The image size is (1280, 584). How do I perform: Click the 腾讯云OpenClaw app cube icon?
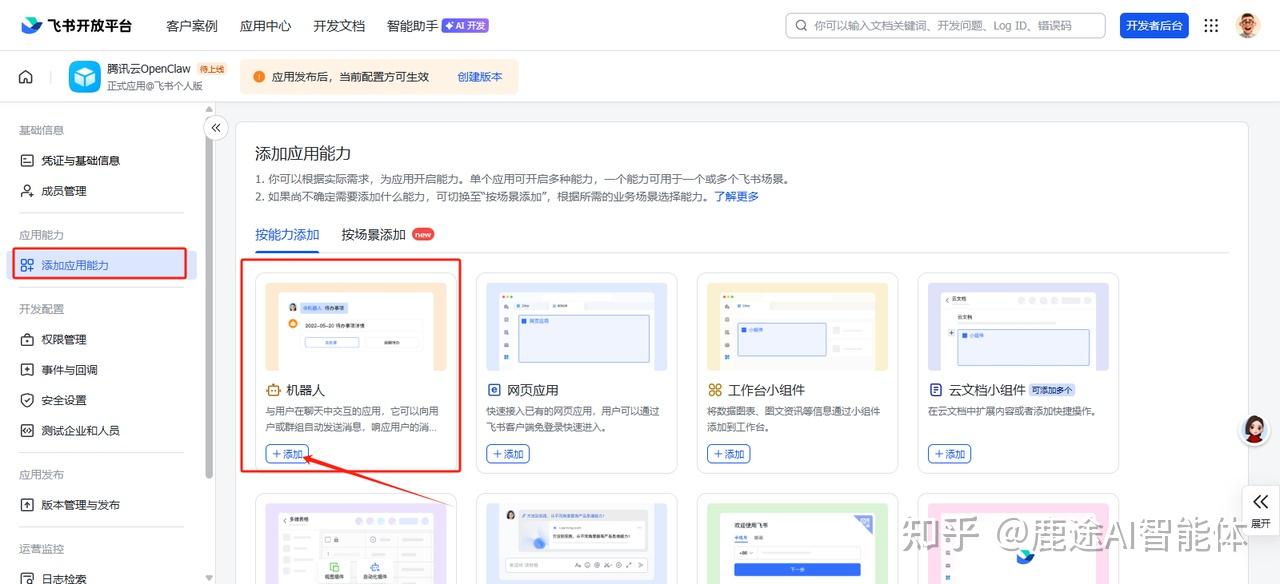[85, 77]
